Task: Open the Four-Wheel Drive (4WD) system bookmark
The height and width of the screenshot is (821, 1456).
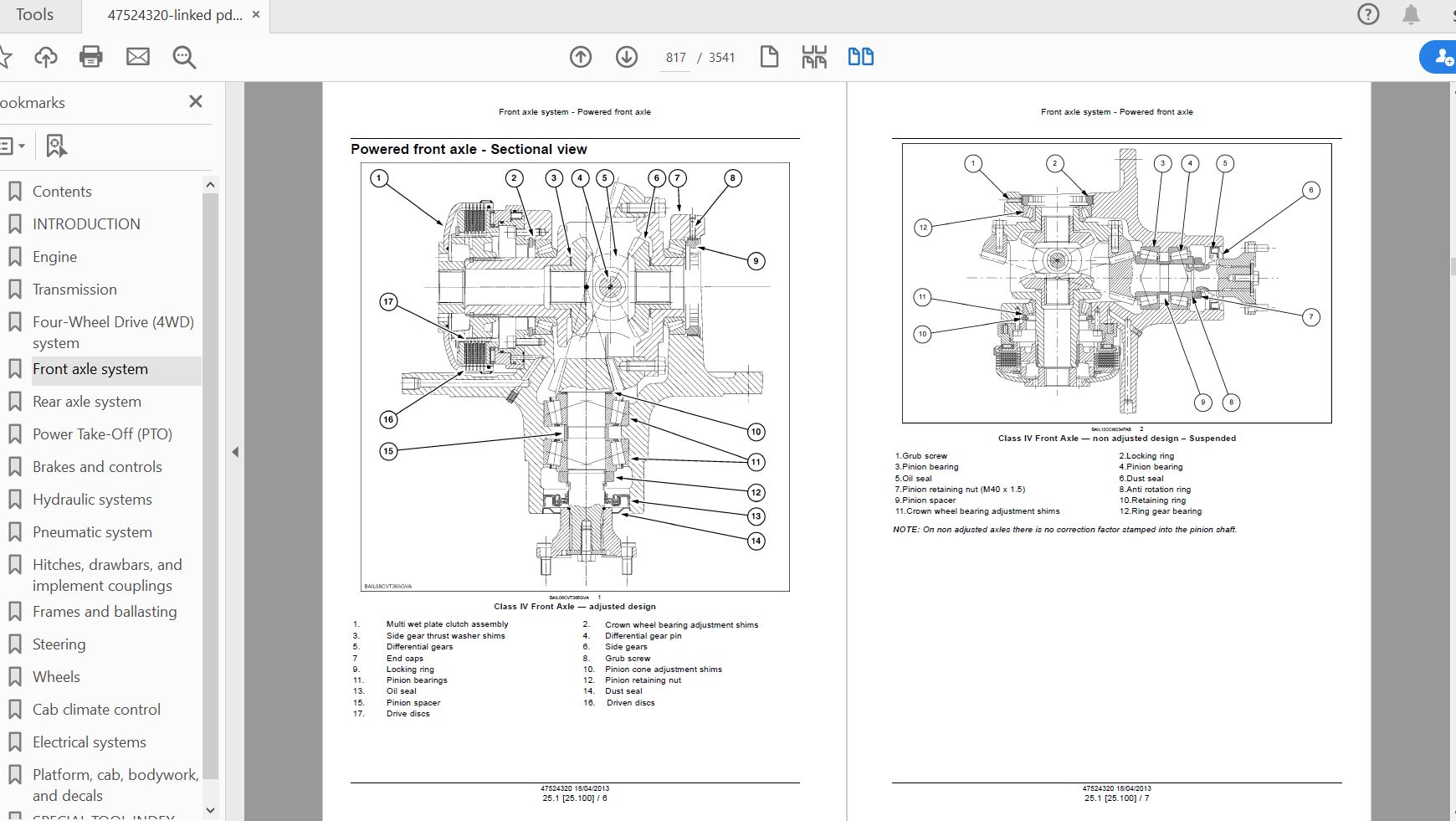Action: pos(113,332)
